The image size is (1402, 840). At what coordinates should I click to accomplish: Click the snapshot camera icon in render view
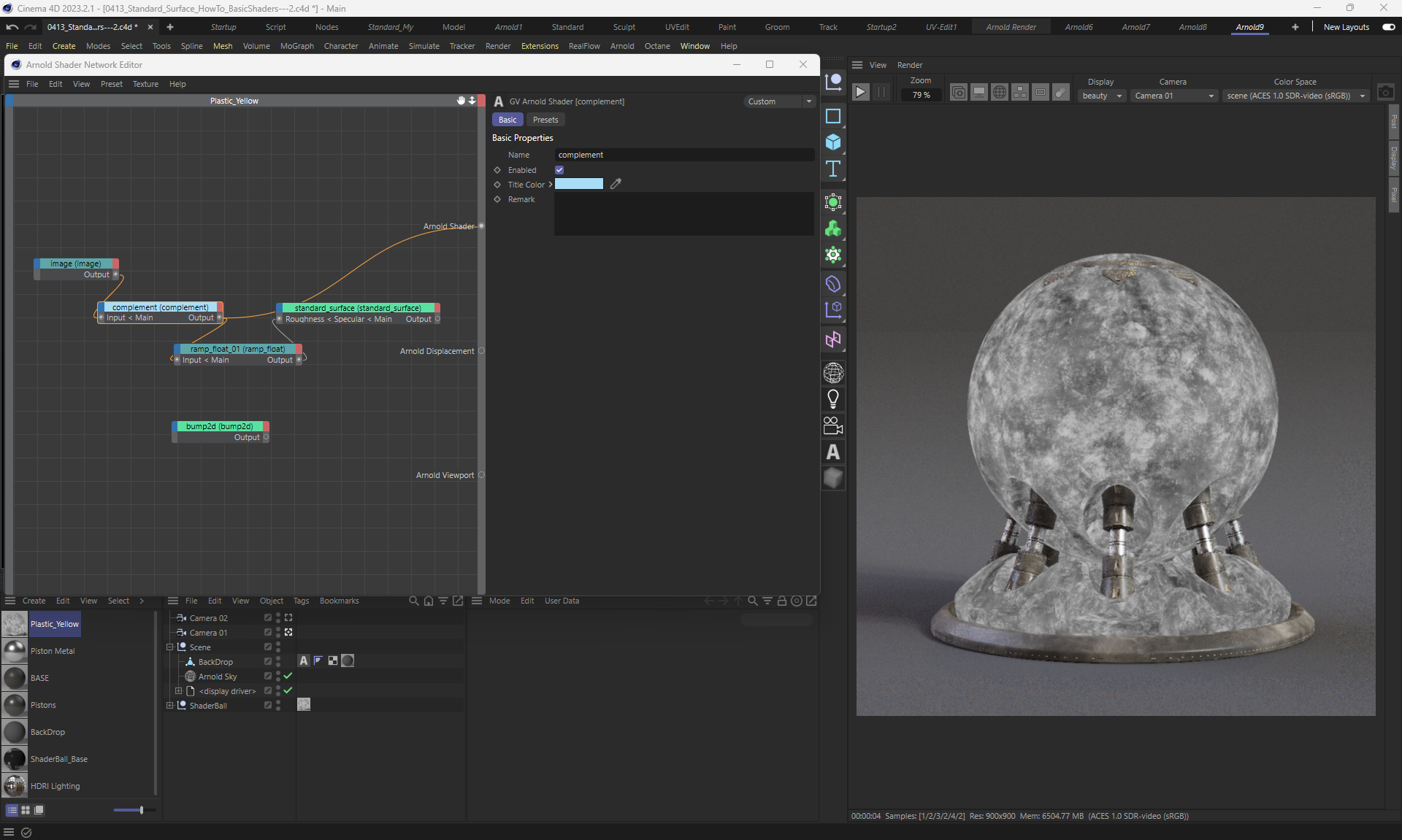(x=1385, y=93)
